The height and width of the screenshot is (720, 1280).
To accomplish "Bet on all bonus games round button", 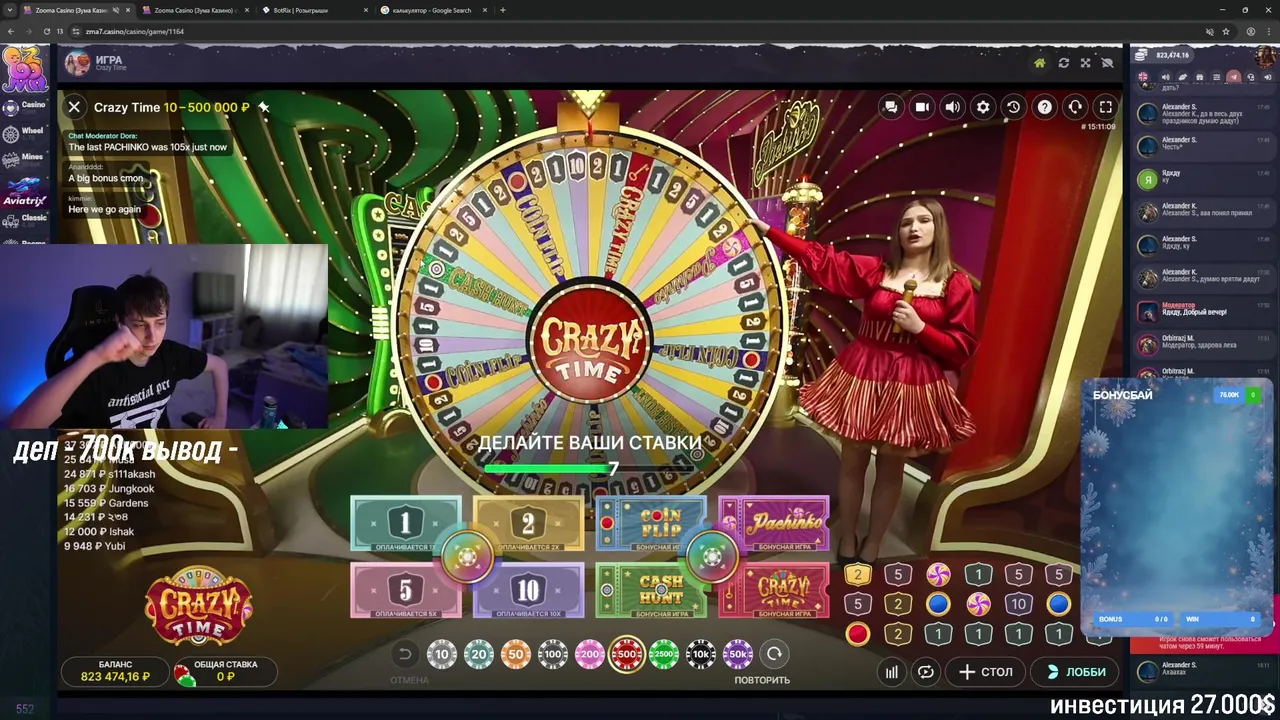I will click(712, 558).
